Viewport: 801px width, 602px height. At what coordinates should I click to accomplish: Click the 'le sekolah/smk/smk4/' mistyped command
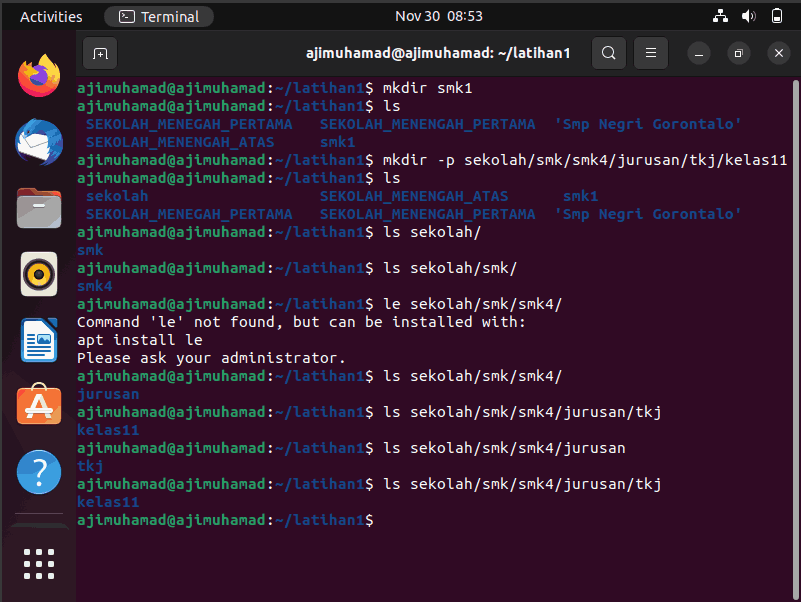473,304
